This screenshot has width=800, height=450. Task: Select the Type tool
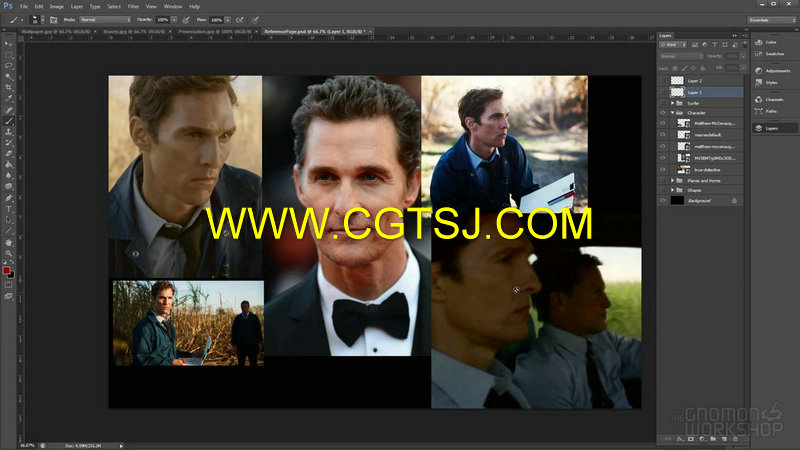pos(8,209)
